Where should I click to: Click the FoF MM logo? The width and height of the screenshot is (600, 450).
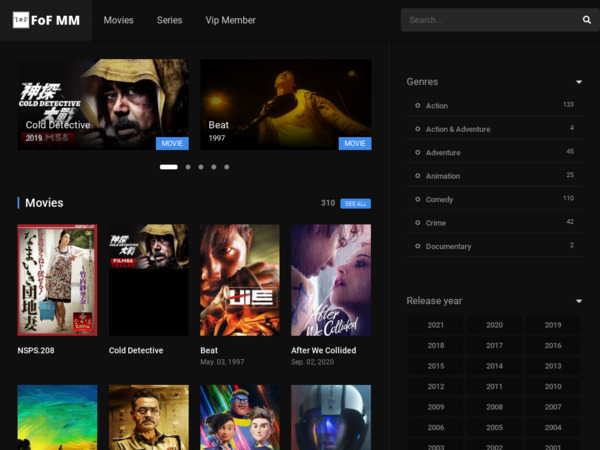tap(46, 20)
